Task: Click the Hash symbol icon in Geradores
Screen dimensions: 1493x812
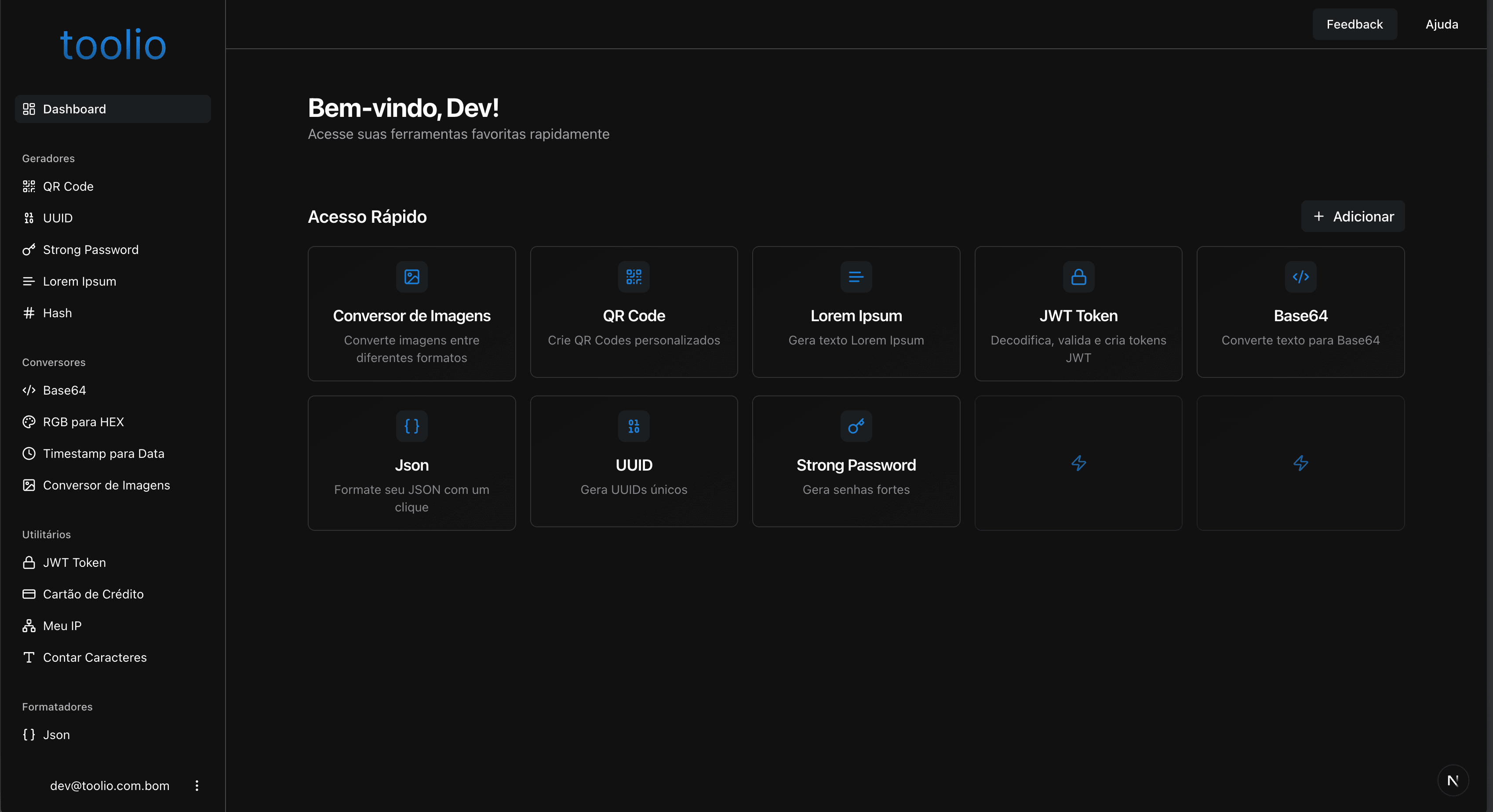Action: tap(29, 313)
